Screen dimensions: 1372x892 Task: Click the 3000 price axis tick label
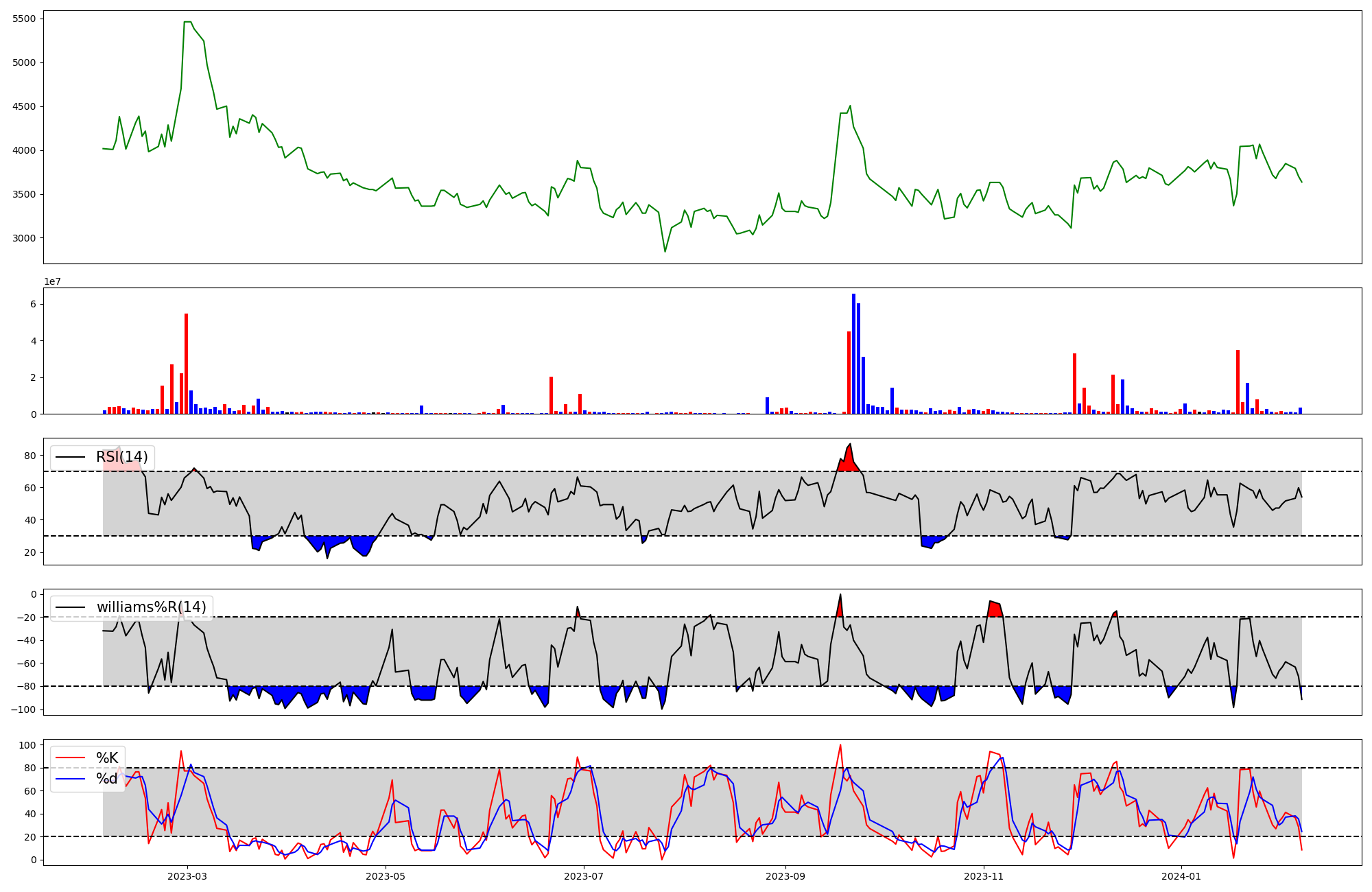coord(24,238)
